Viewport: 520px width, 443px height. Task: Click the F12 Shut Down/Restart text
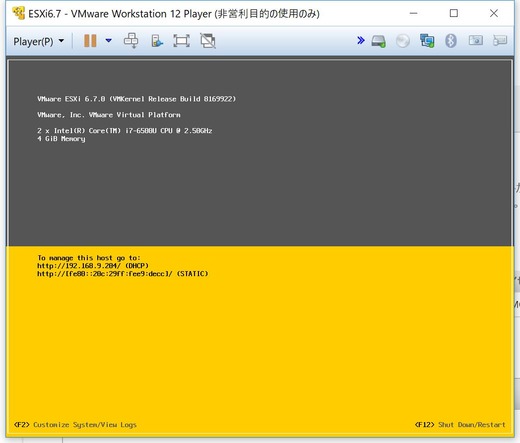tap(460, 425)
